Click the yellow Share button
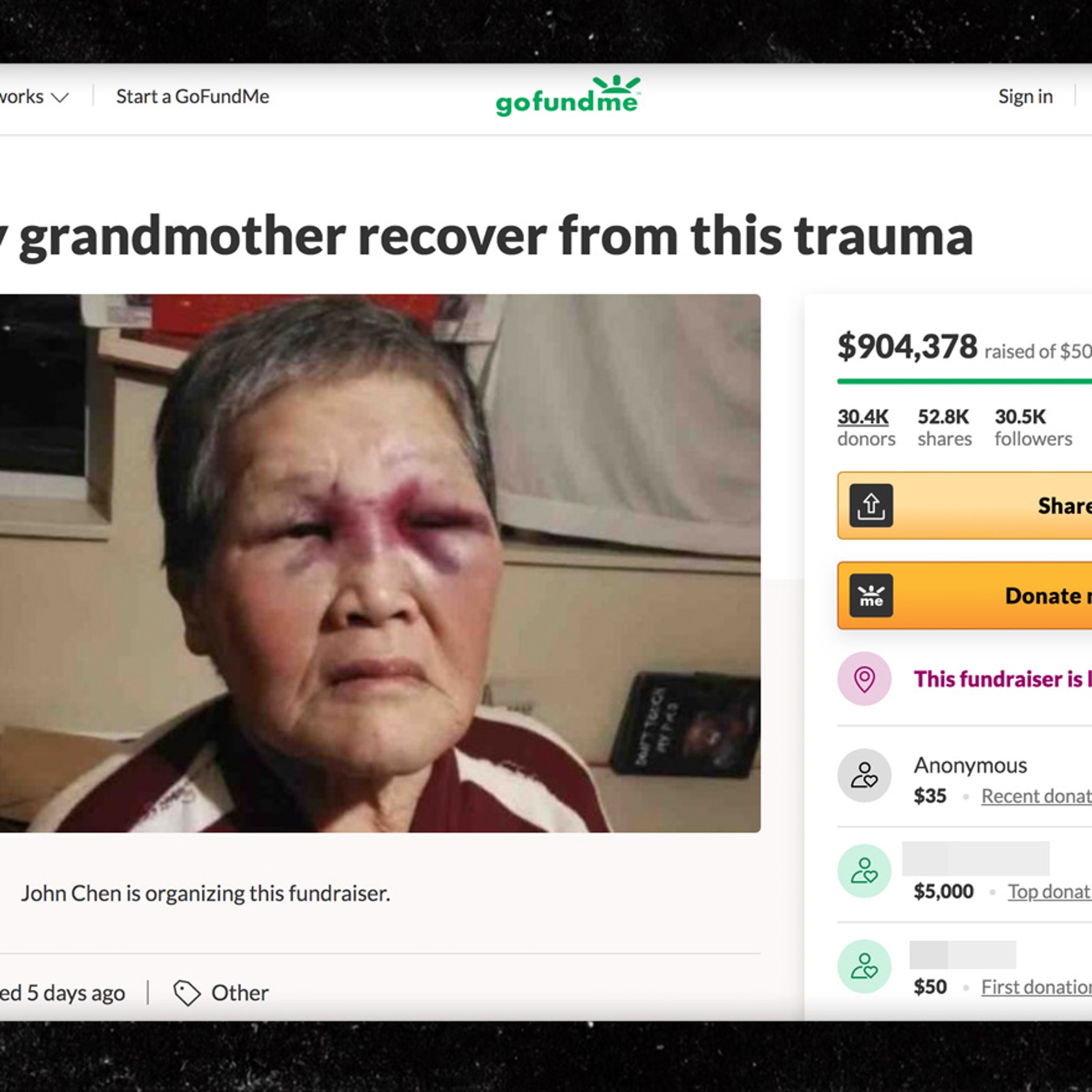The height and width of the screenshot is (1092, 1092). coord(965,505)
